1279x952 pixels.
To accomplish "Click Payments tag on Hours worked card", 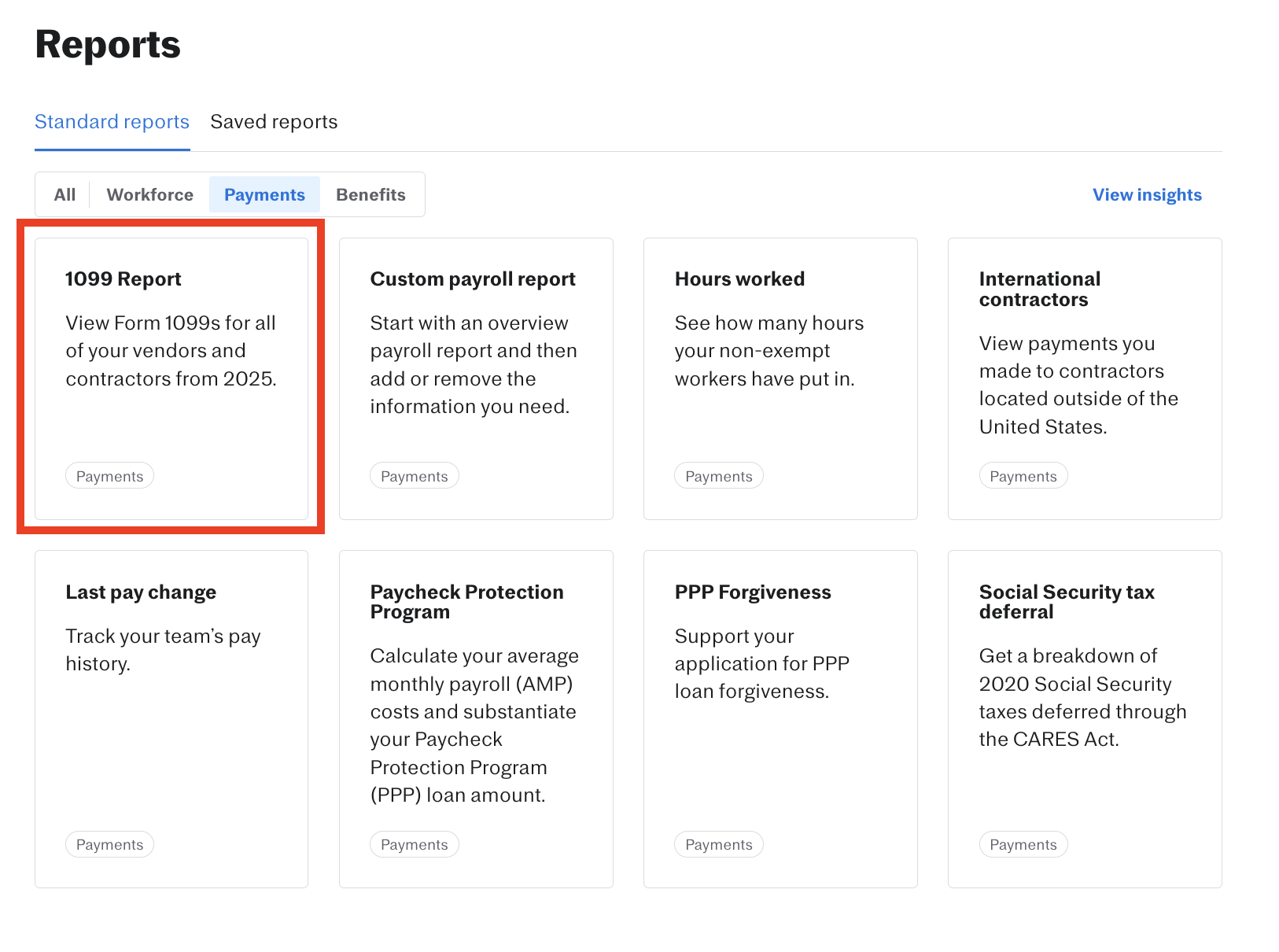I will (718, 476).
